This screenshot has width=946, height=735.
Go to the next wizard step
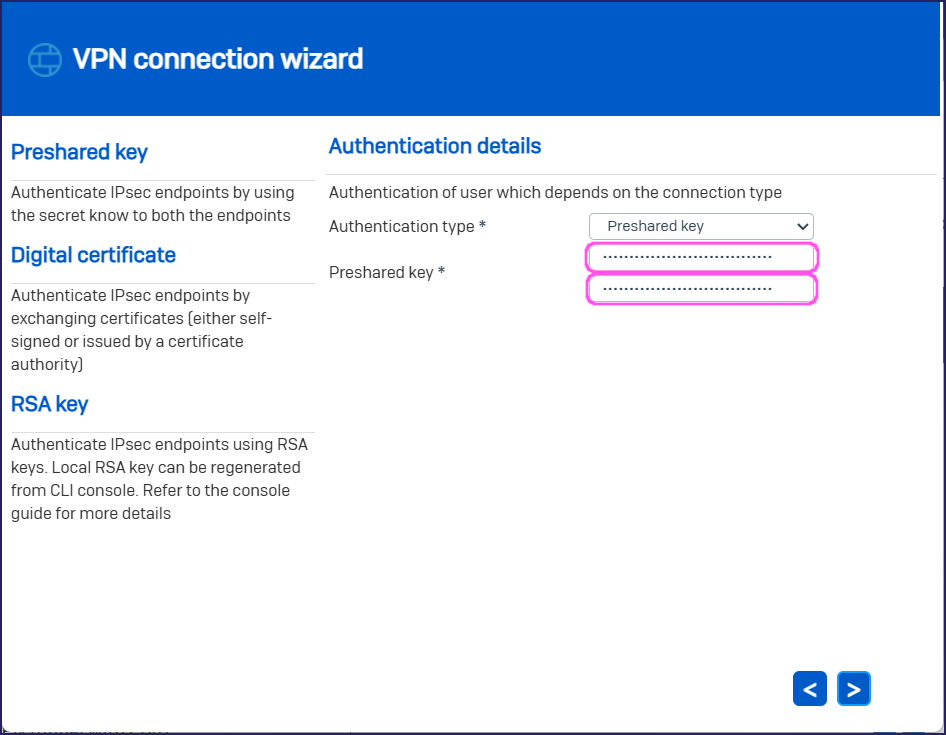(x=854, y=689)
